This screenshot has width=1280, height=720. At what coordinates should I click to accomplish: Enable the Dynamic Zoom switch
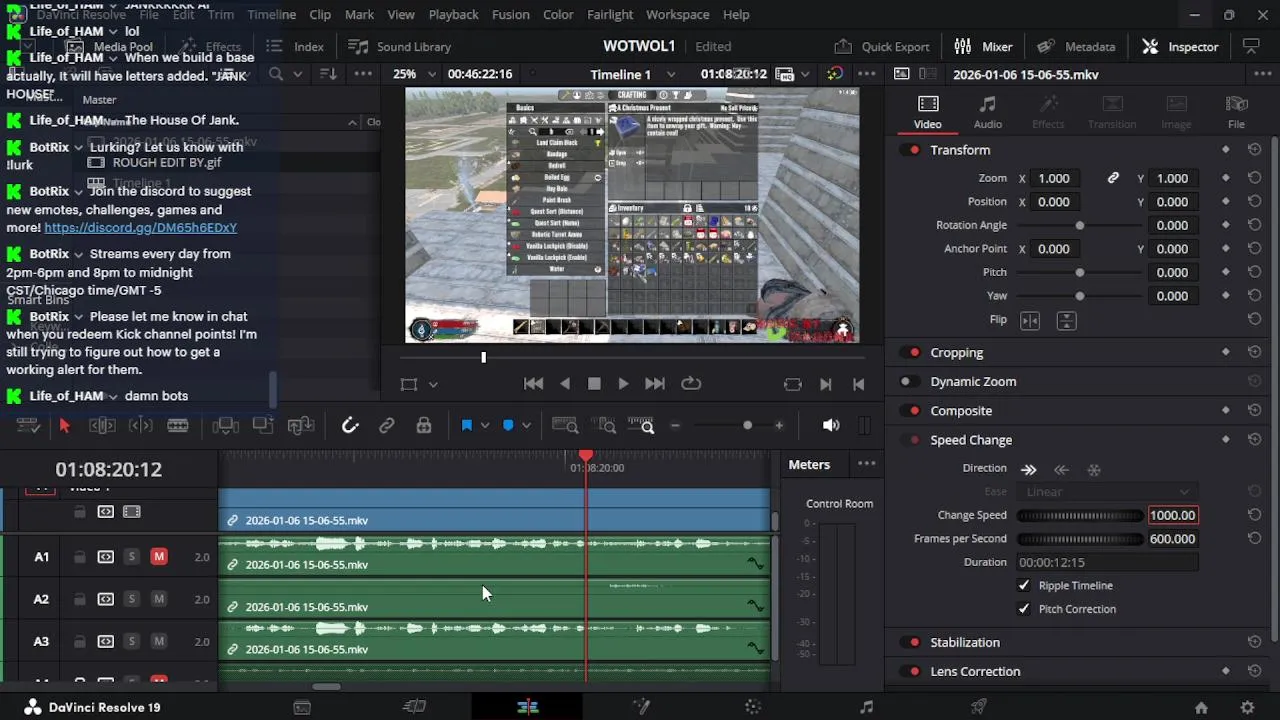(908, 382)
